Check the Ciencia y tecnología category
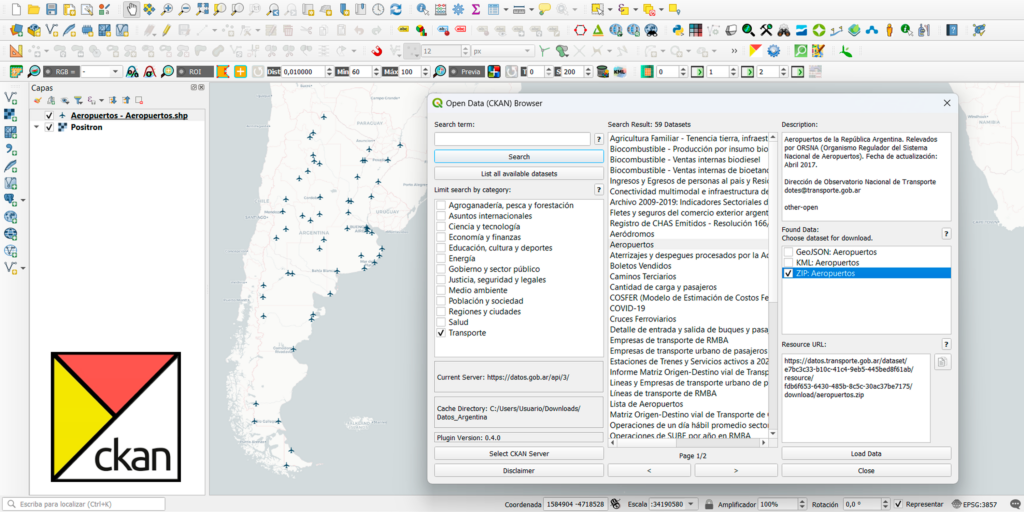Image resolution: width=1024 pixels, height=512 pixels. click(x=441, y=227)
